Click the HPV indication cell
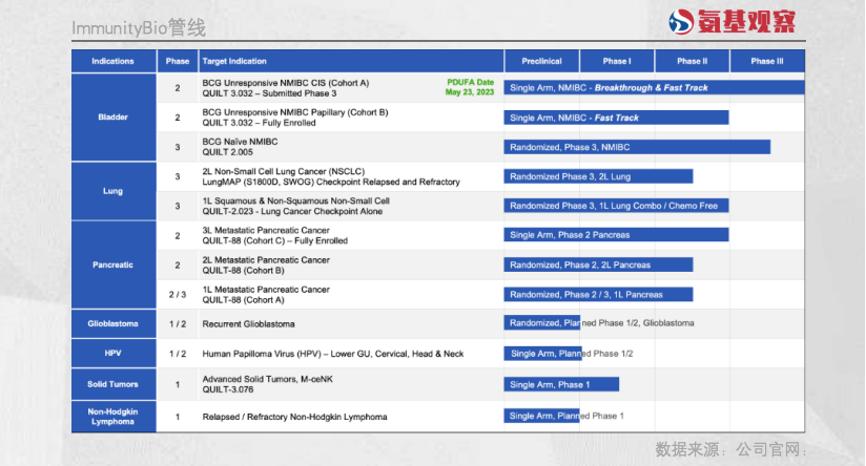 pos(113,353)
